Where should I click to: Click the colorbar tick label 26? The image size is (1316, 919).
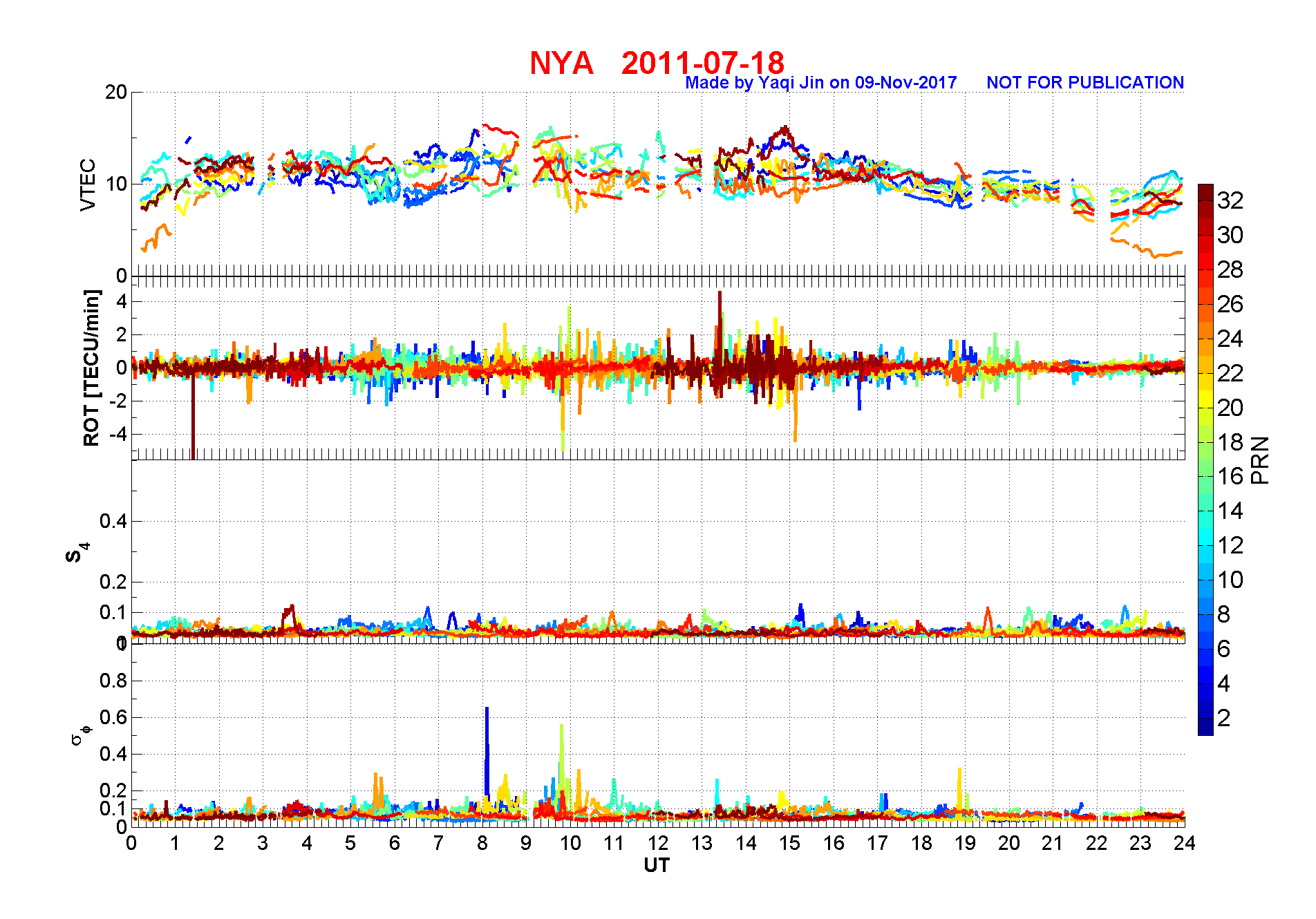1230,304
